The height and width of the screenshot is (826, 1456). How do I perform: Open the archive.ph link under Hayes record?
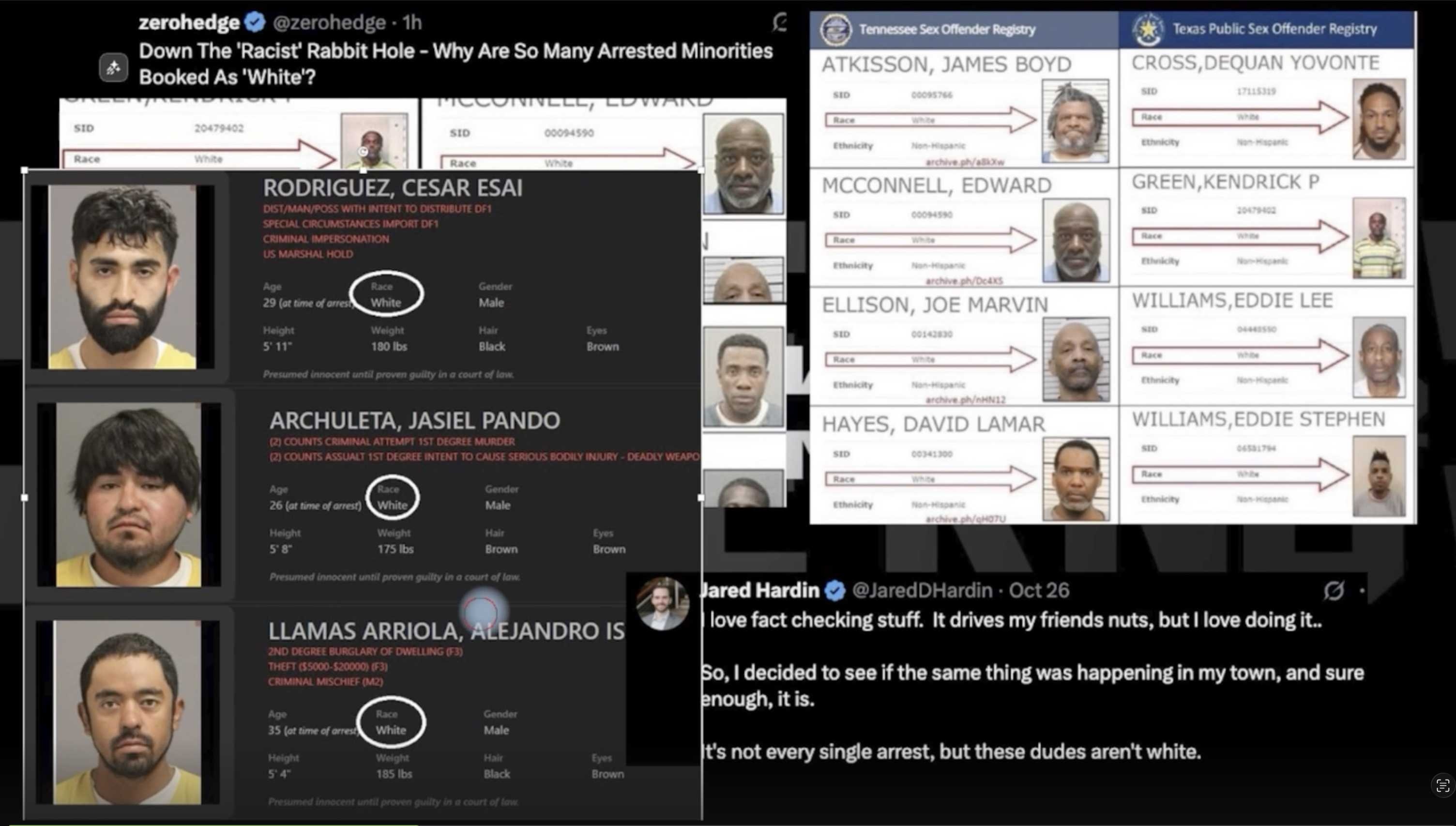click(966, 519)
